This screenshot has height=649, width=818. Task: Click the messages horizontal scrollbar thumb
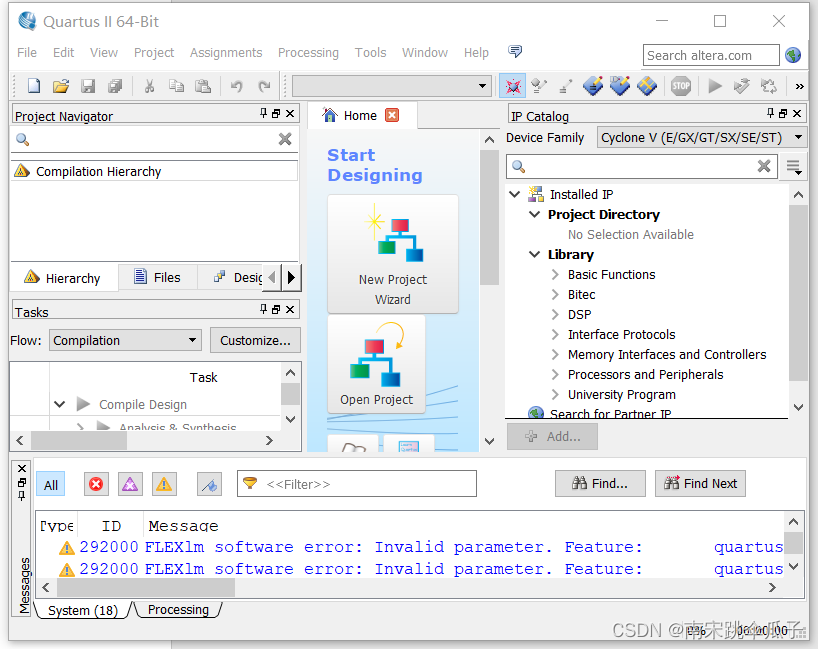point(146,587)
